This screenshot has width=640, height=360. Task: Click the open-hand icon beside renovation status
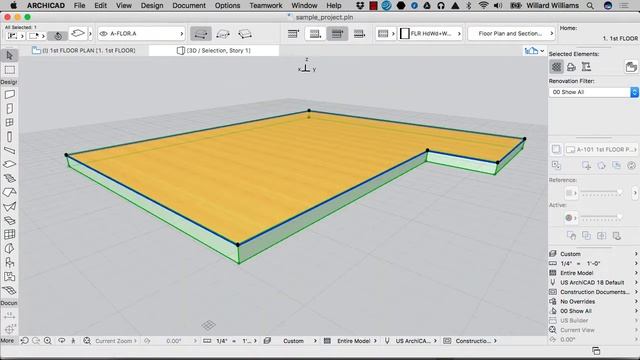tap(631, 67)
